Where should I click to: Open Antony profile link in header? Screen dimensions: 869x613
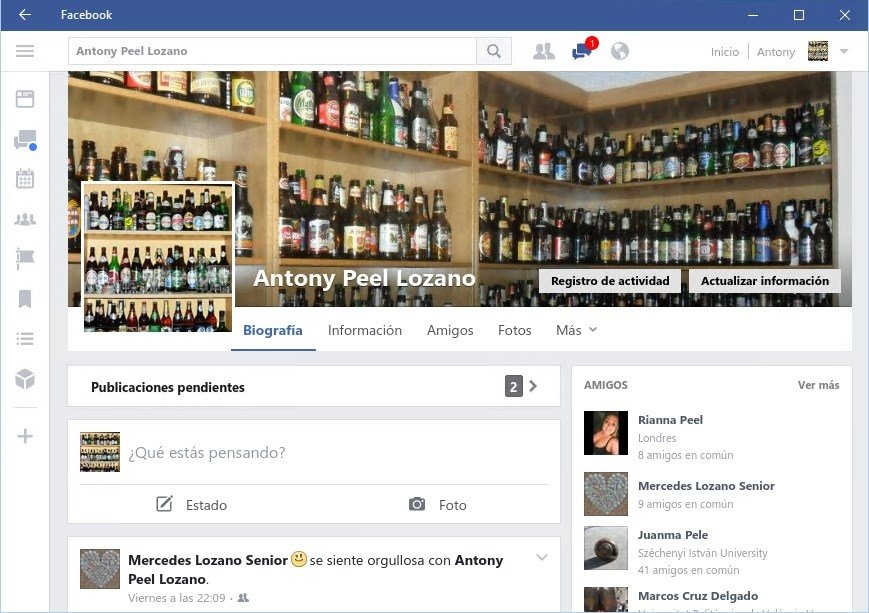[x=776, y=52]
